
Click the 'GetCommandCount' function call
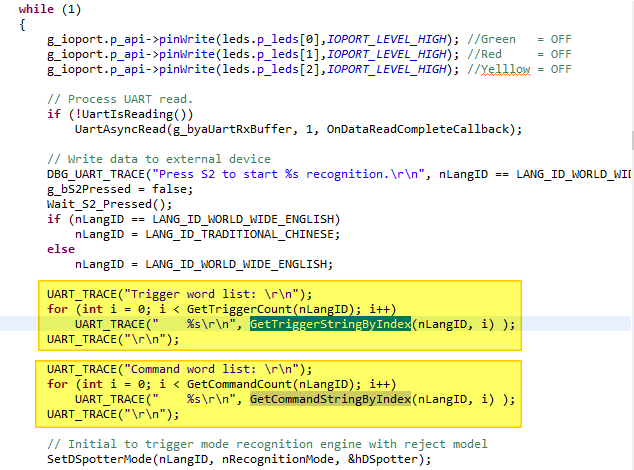pos(239,384)
